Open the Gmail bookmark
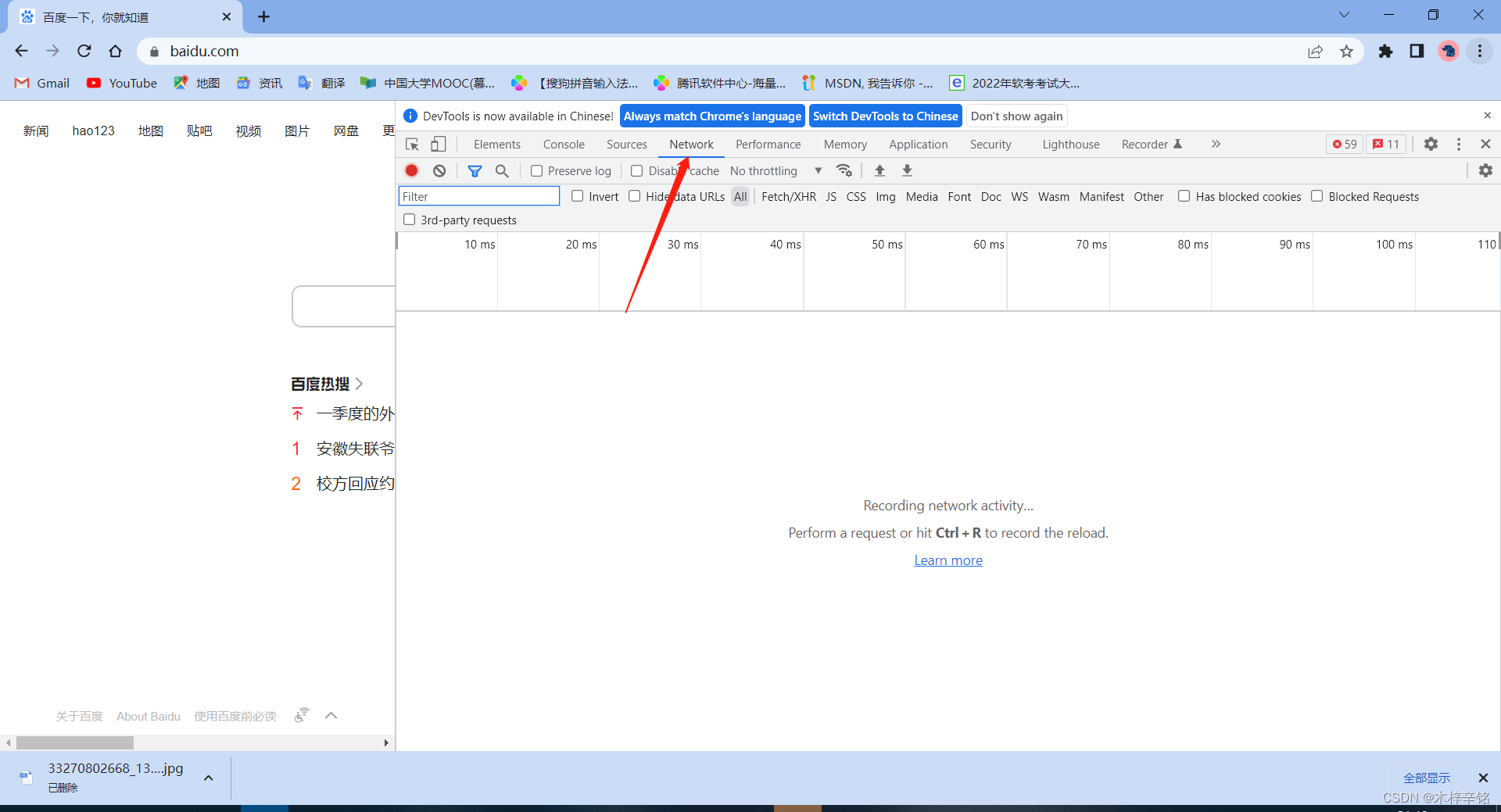This screenshot has height=812, width=1501. pyautogui.click(x=42, y=83)
